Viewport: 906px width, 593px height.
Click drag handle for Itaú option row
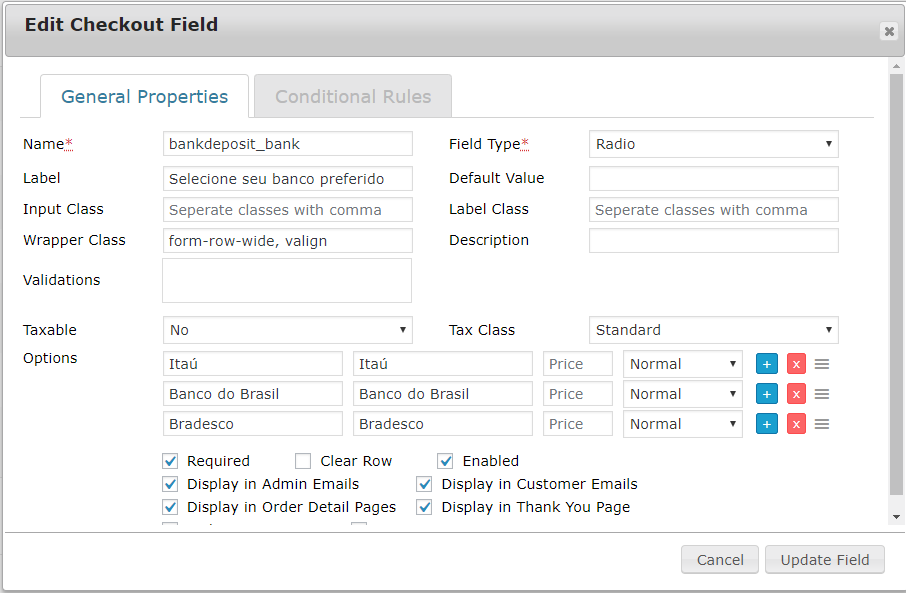coord(822,364)
